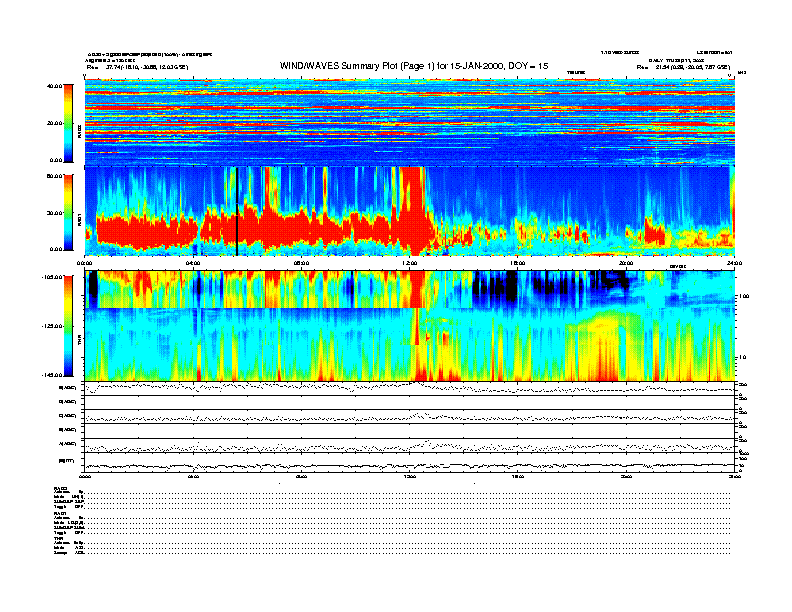Image resolution: width=792 pixels, height=612 pixels.
Task: Click the top RAD2 spectrogram panel
Action: pos(409,122)
